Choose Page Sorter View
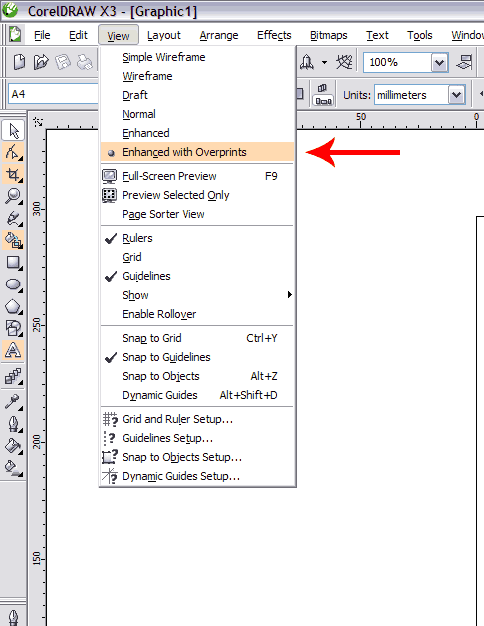The image size is (484, 626). tap(197, 214)
